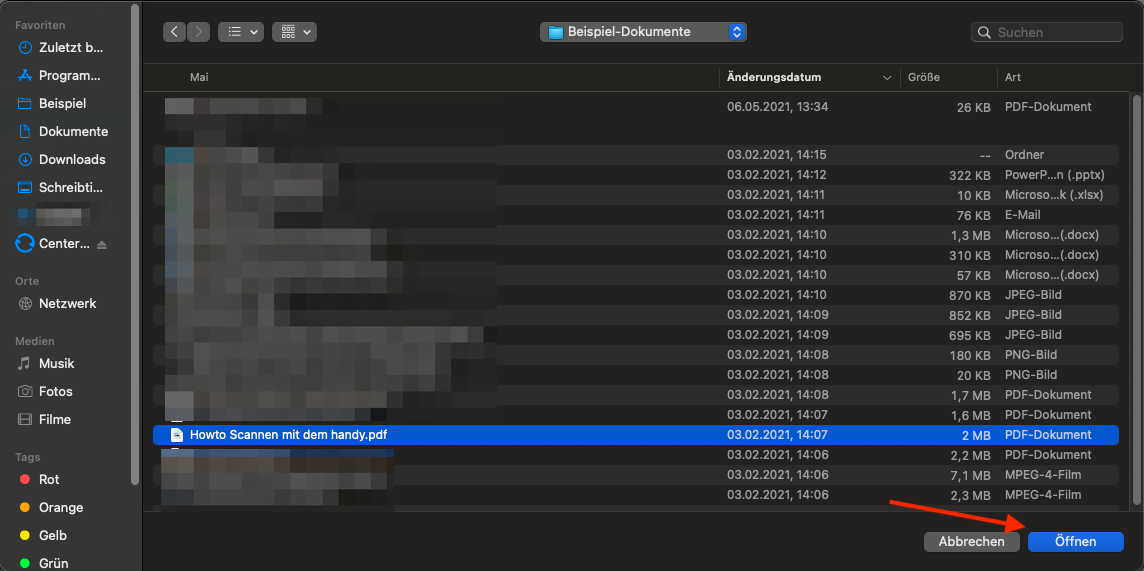This screenshot has height=571, width=1144.
Task: Click the Abbrechen button
Action: click(x=971, y=542)
